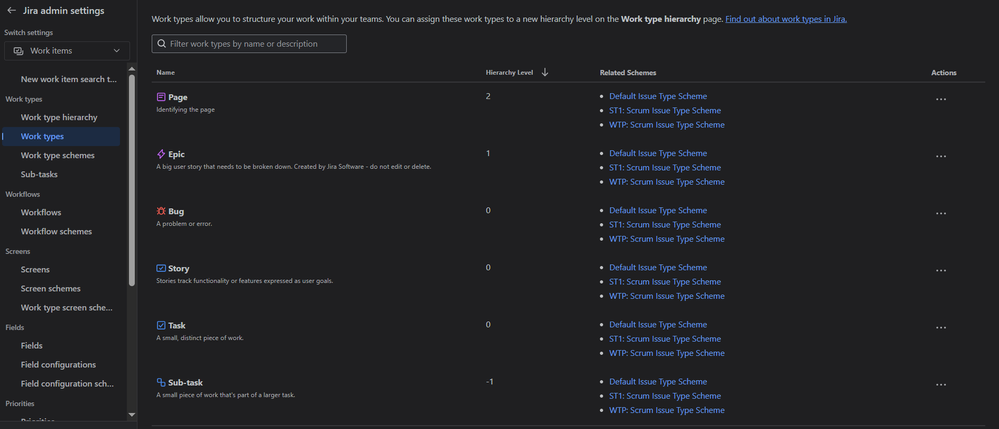Viewport: 999px width, 429px height.
Task: Open ST1: Scrum Issue Type Scheme for Page
Action: [x=665, y=111]
